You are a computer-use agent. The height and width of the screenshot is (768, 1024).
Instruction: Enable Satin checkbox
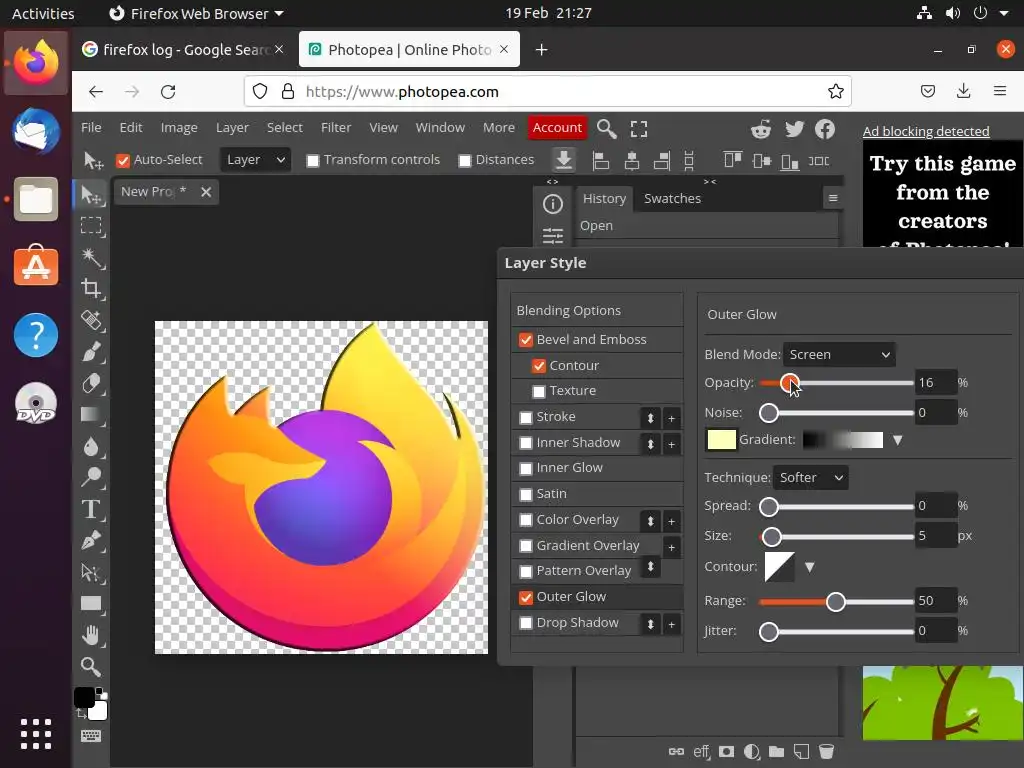click(526, 494)
